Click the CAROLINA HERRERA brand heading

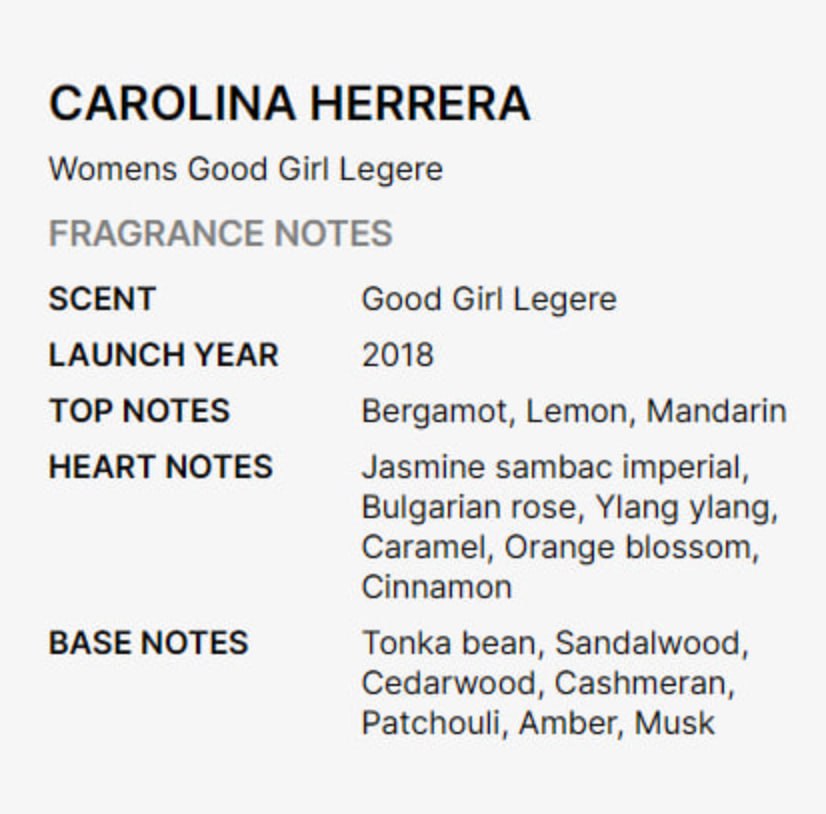pyautogui.click(x=289, y=103)
